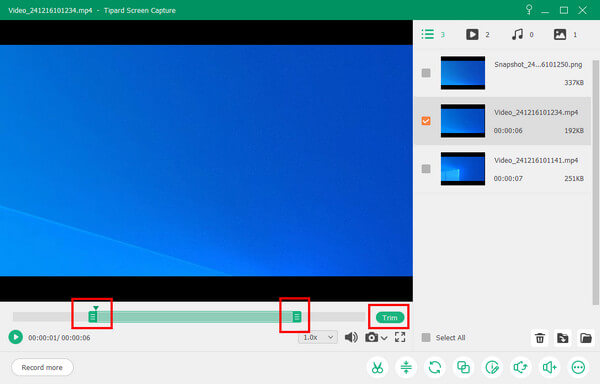The width and height of the screenshot is (600, 384).
Task: Click the Snapshot_24...6101250.png file name
Action: pyautogui.click(x=538, y=64)
